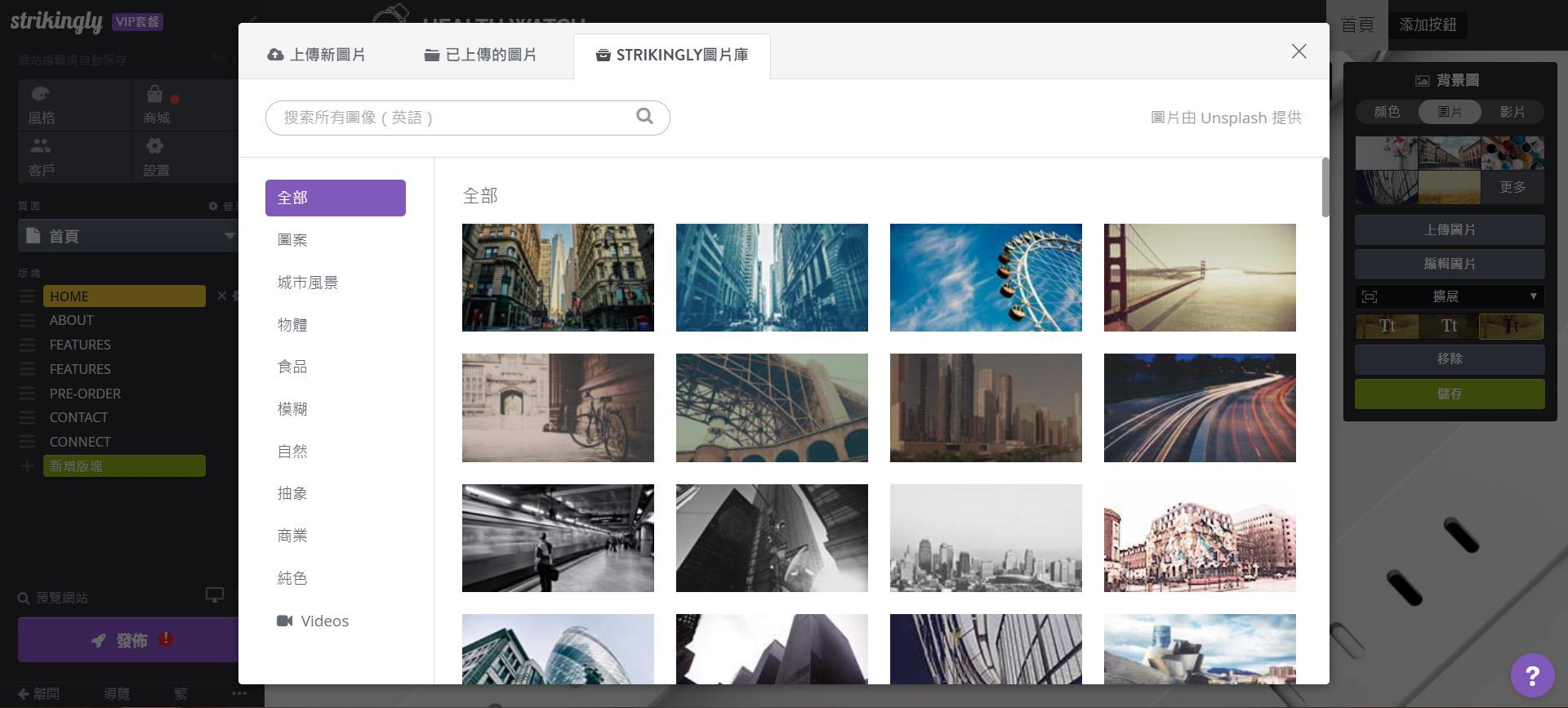This screenshot has height=708, width=1568.
Task: Delete the HOME section with X icon
Action: coord(221,296)
